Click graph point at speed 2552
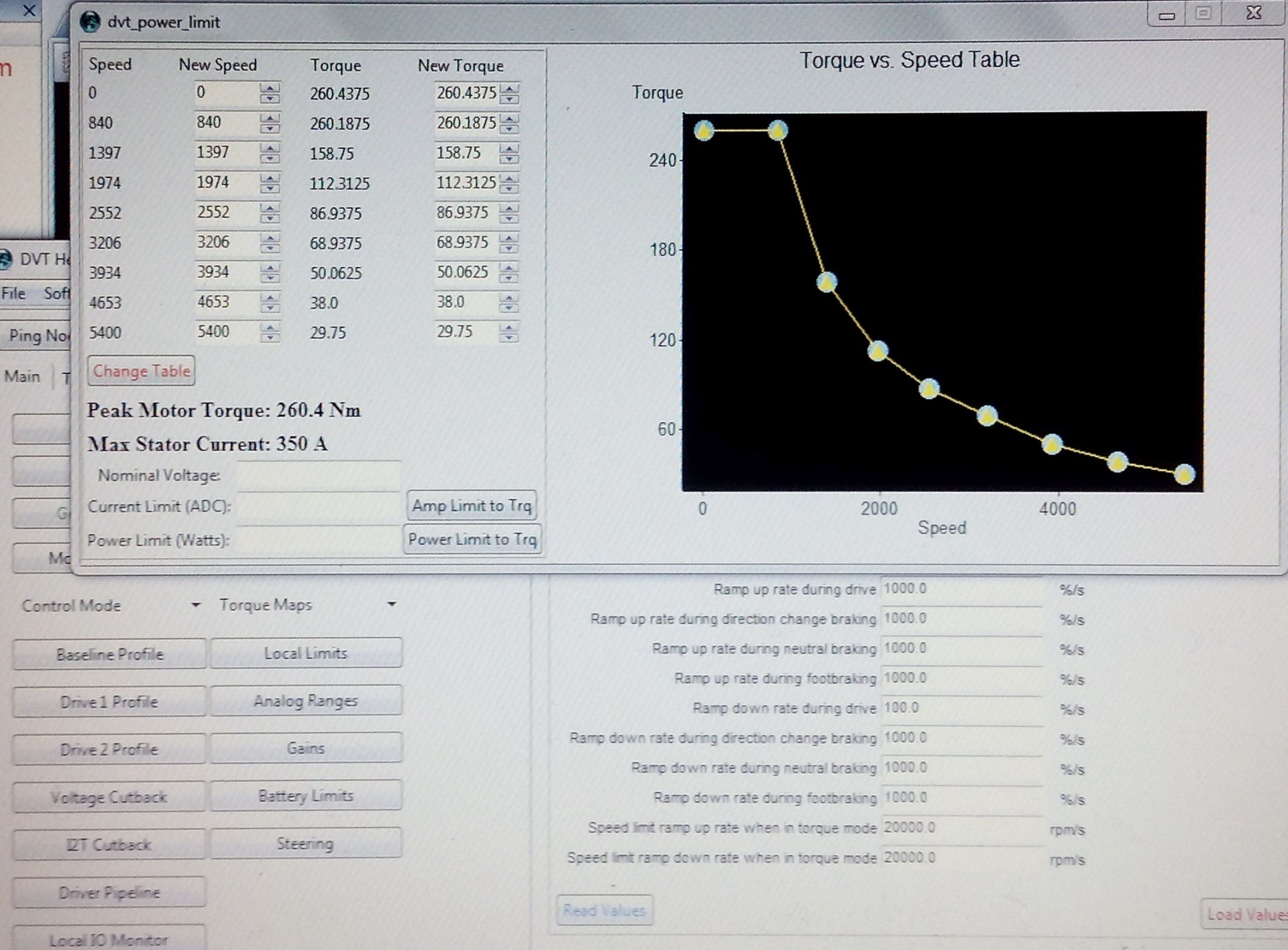1288x950 pixels. coord(929,388)
